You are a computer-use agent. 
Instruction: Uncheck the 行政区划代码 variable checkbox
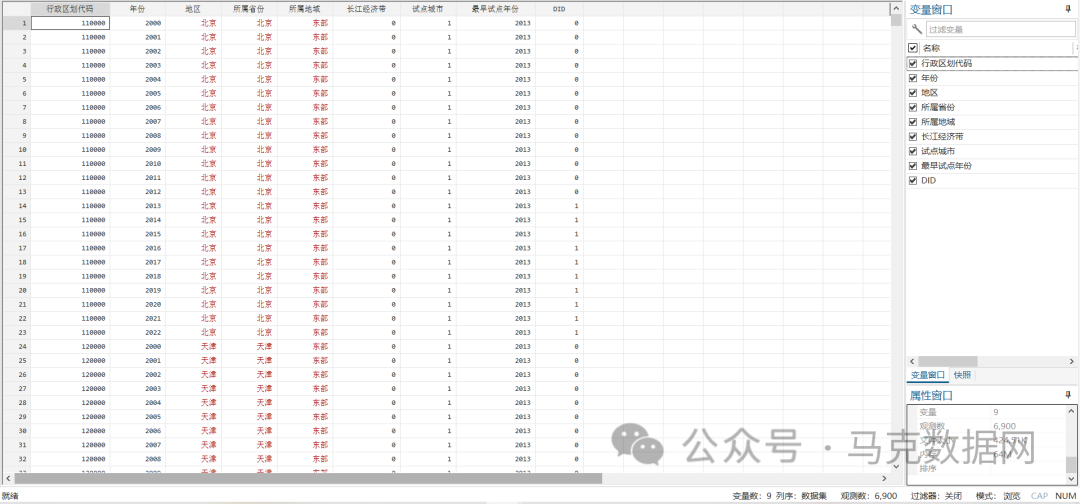(913, 63)
